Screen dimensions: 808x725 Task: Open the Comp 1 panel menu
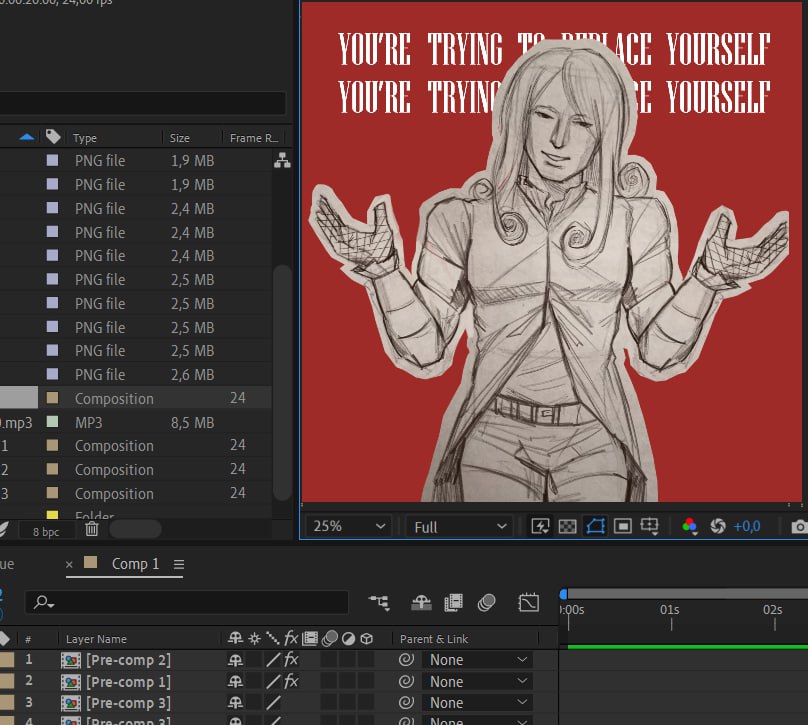(x=179, y=564)
